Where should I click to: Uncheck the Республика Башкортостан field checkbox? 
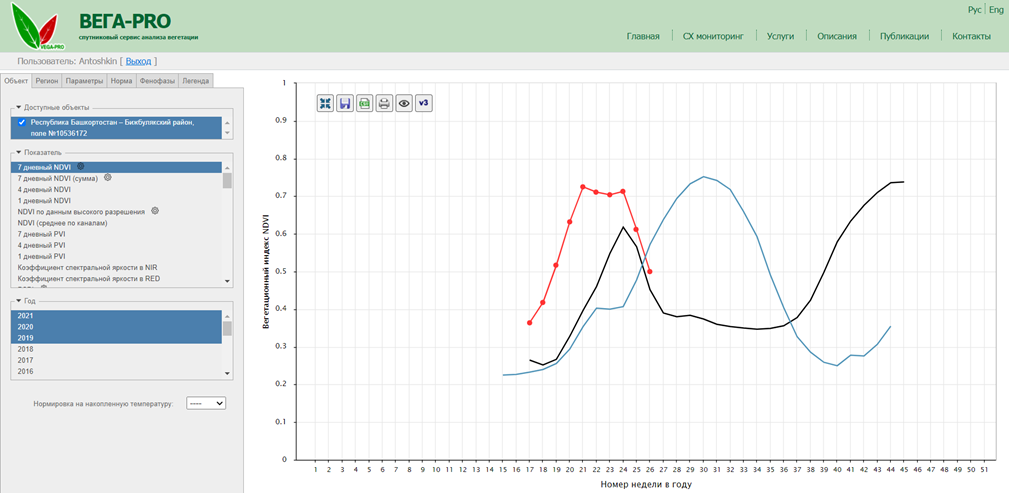coord(22,122)
